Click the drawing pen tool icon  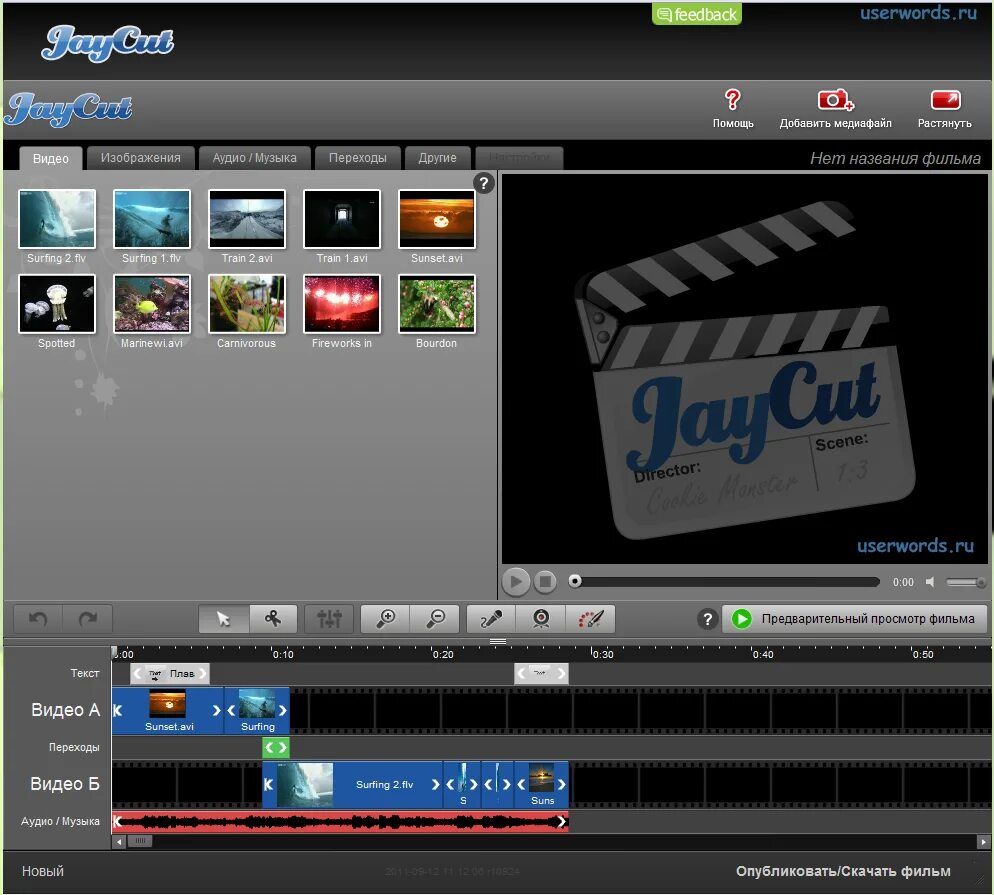click(x=590, y=619)
